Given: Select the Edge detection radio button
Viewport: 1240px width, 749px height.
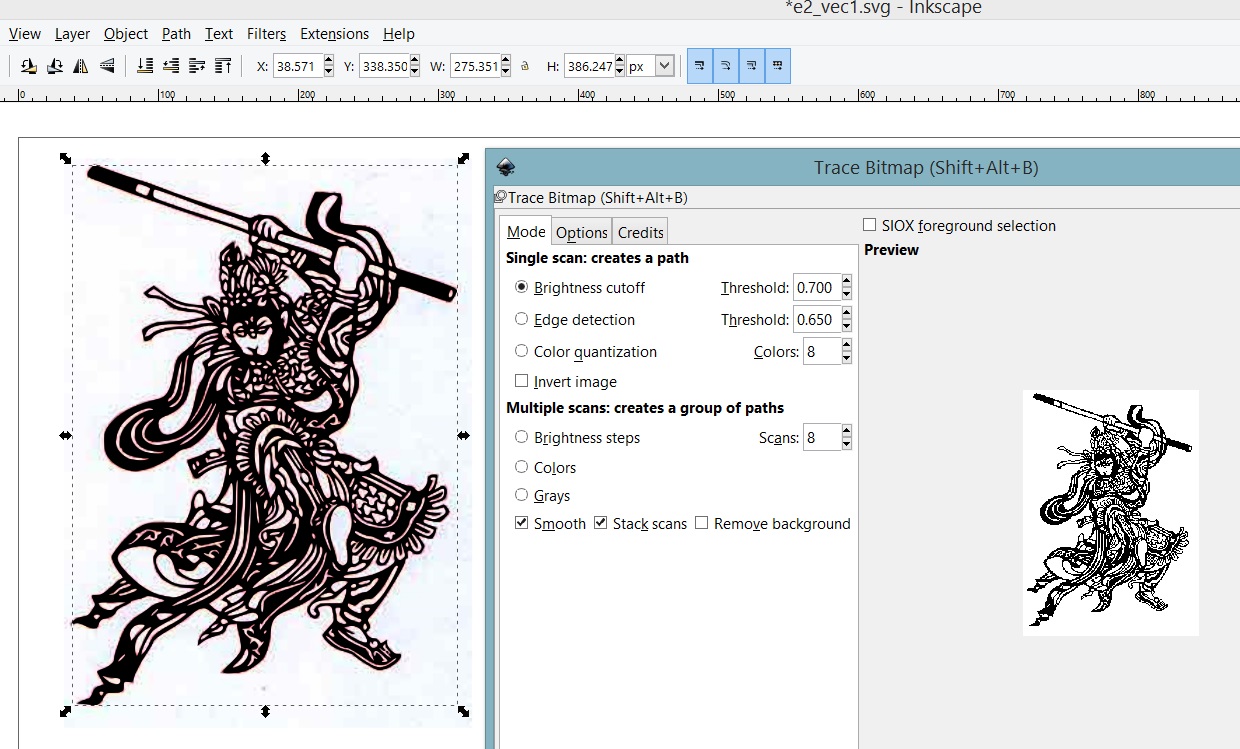Looking at the screenshot, I should tap(521, 320).
